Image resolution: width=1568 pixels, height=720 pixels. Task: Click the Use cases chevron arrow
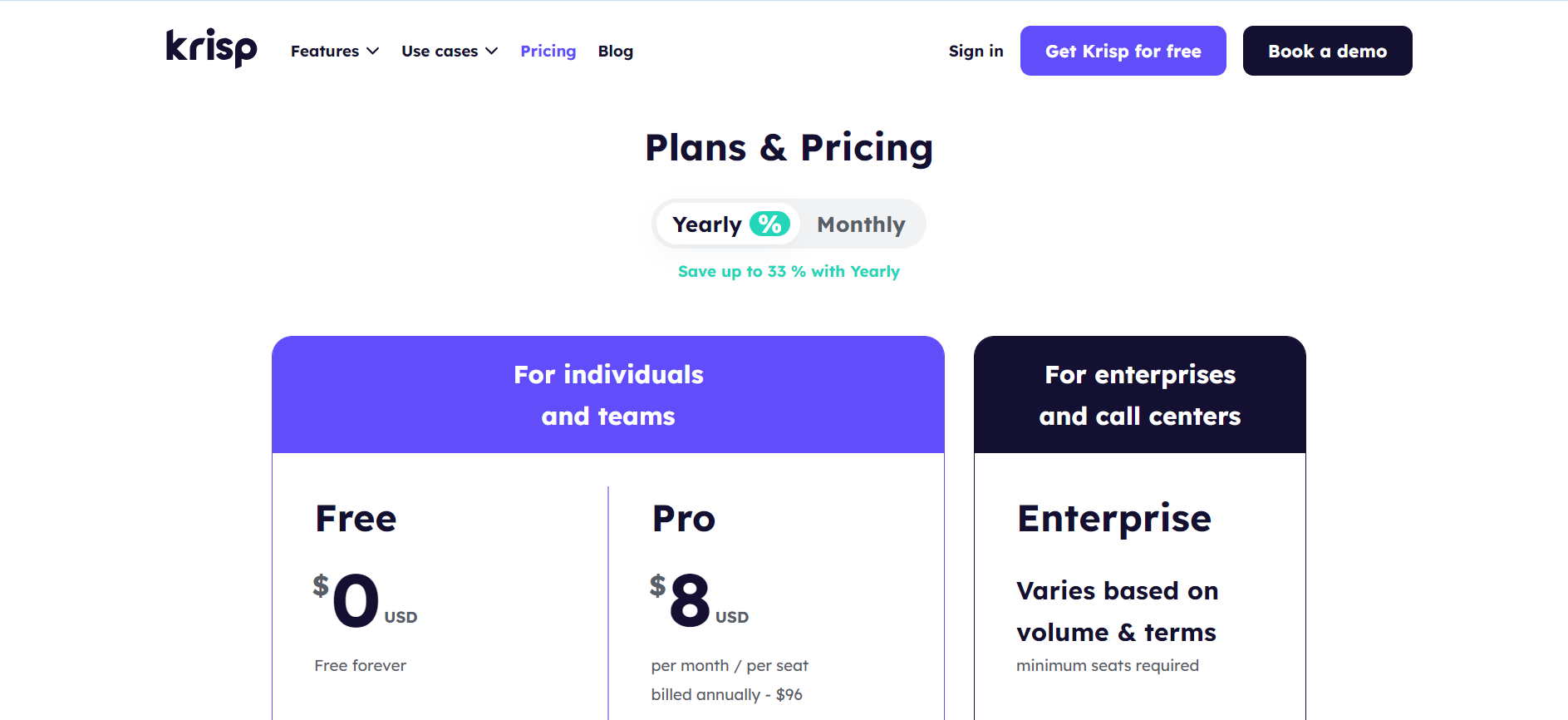coord(492,51)
